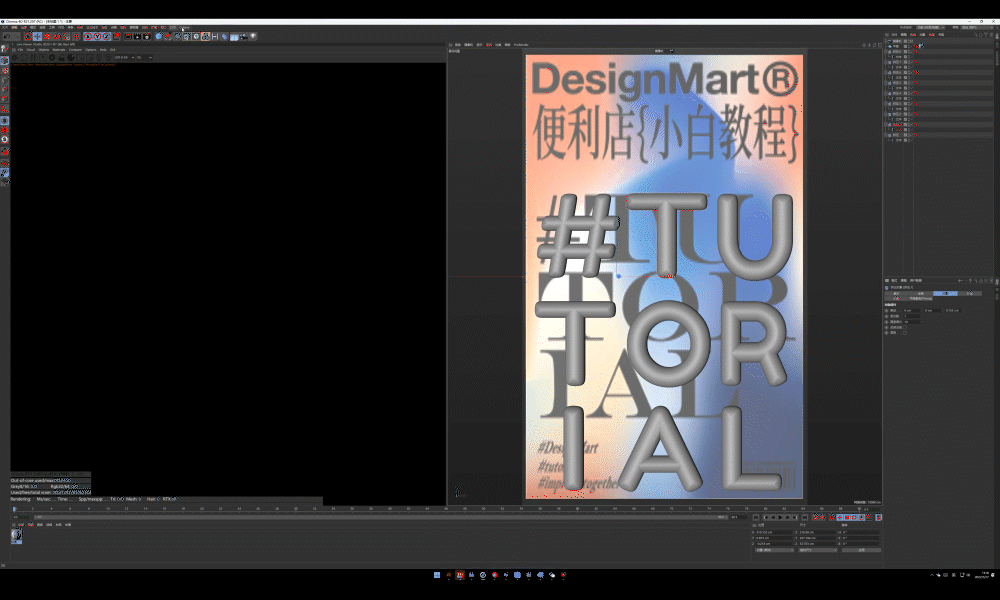Image resolution: width=1000 pixels, height=600 pixels.
Task: Click the Undo arrow in the top toolbar
Action: click(x=7, y=37)
